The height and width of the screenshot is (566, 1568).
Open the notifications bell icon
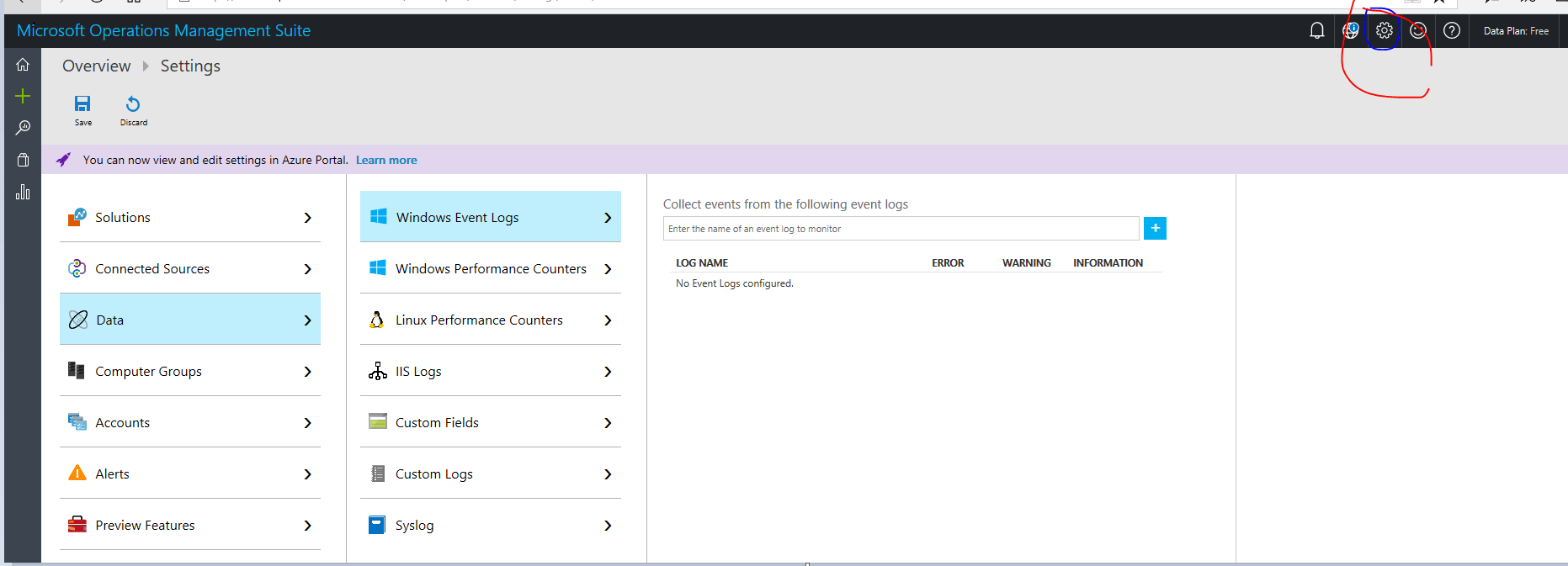(1317, 31)
